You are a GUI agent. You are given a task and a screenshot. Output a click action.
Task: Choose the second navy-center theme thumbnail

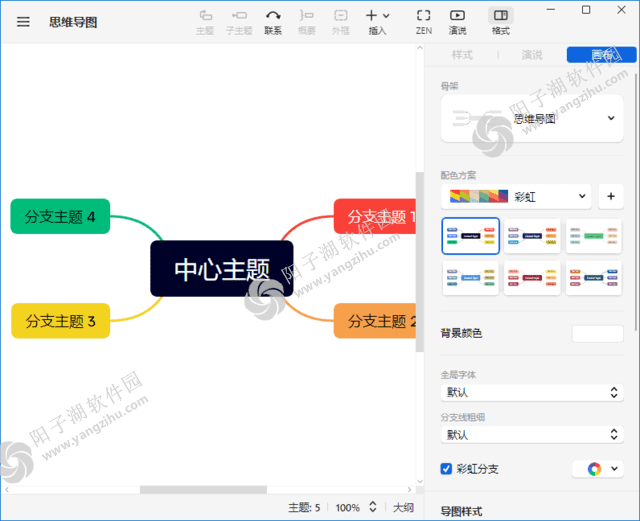(532, 236)
